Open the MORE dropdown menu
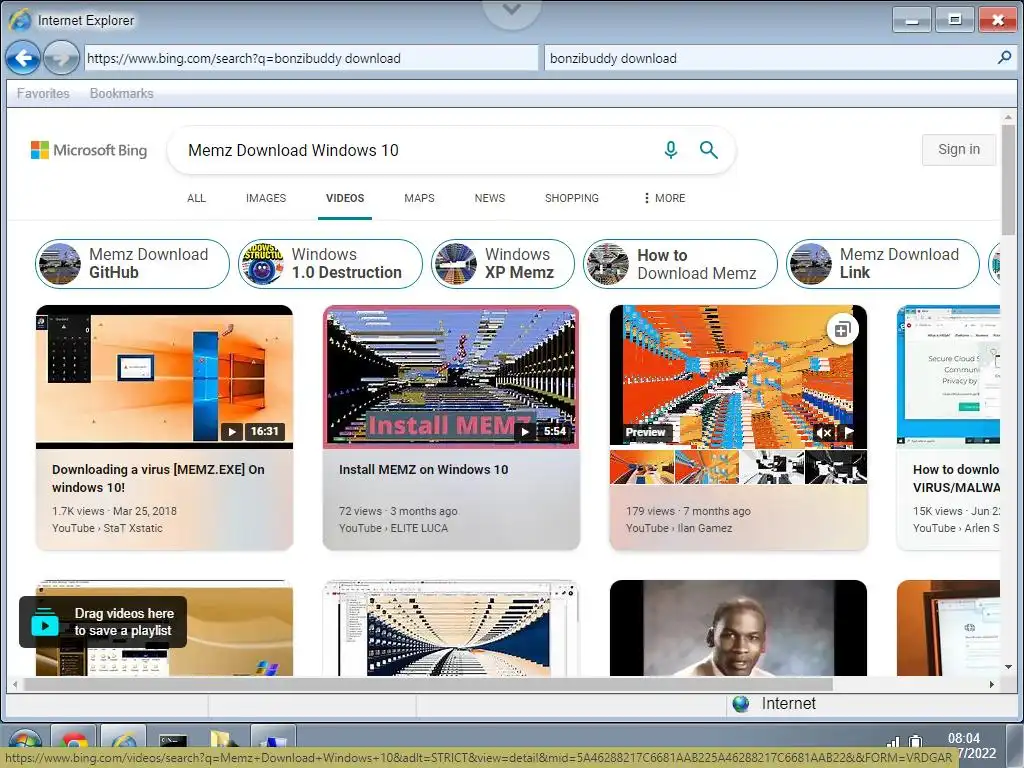This screenshot has height=768, width=1024. pos(665,198)
